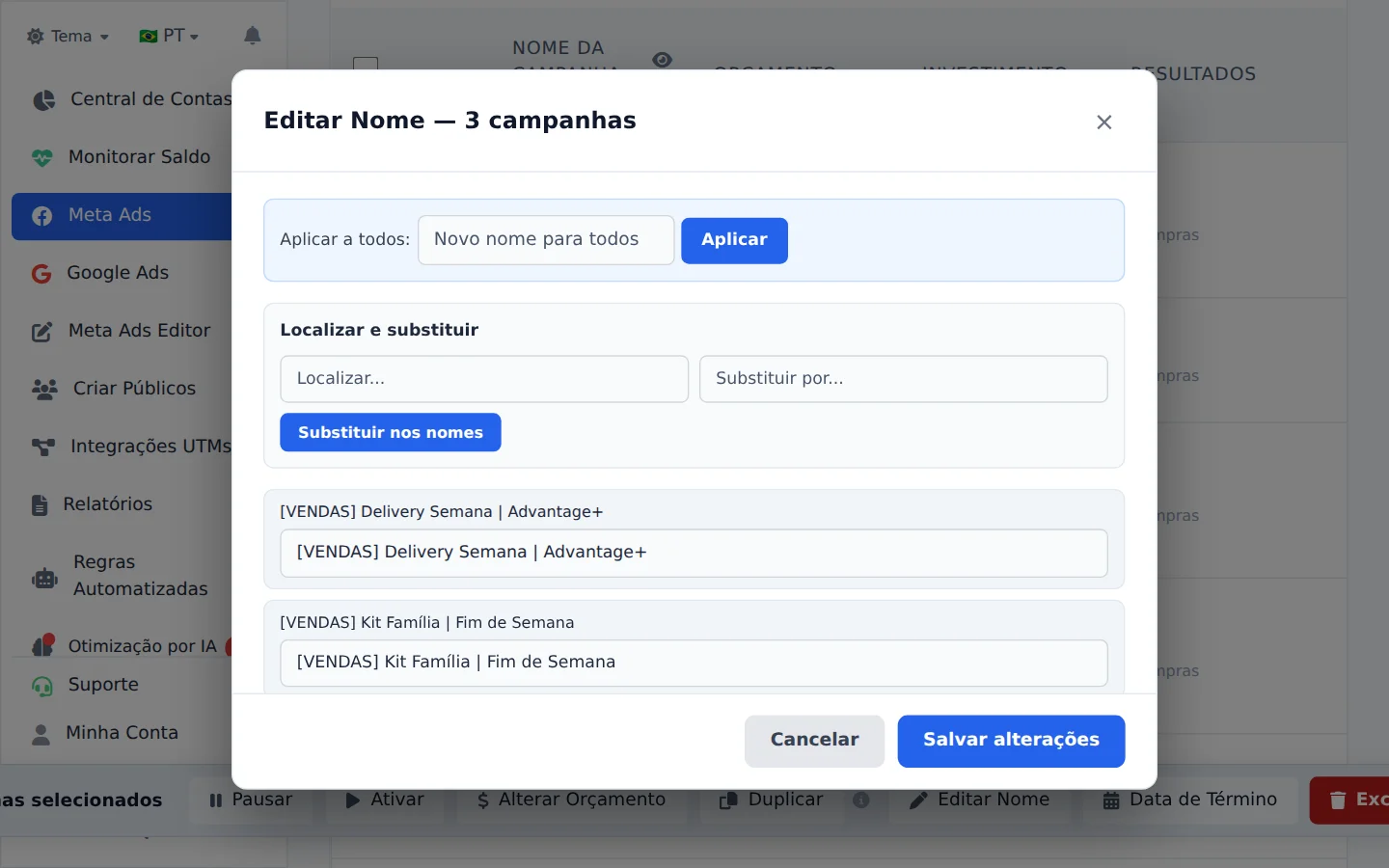Open the PT language dropdown
Image resolution: width=1389 pixels, height=868 pixels.
[169, 37]
